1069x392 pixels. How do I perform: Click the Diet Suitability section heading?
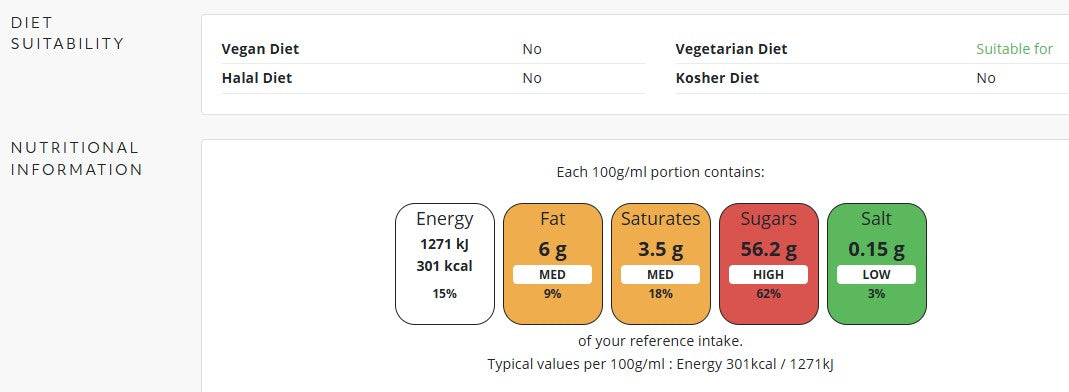click(67, 33)
